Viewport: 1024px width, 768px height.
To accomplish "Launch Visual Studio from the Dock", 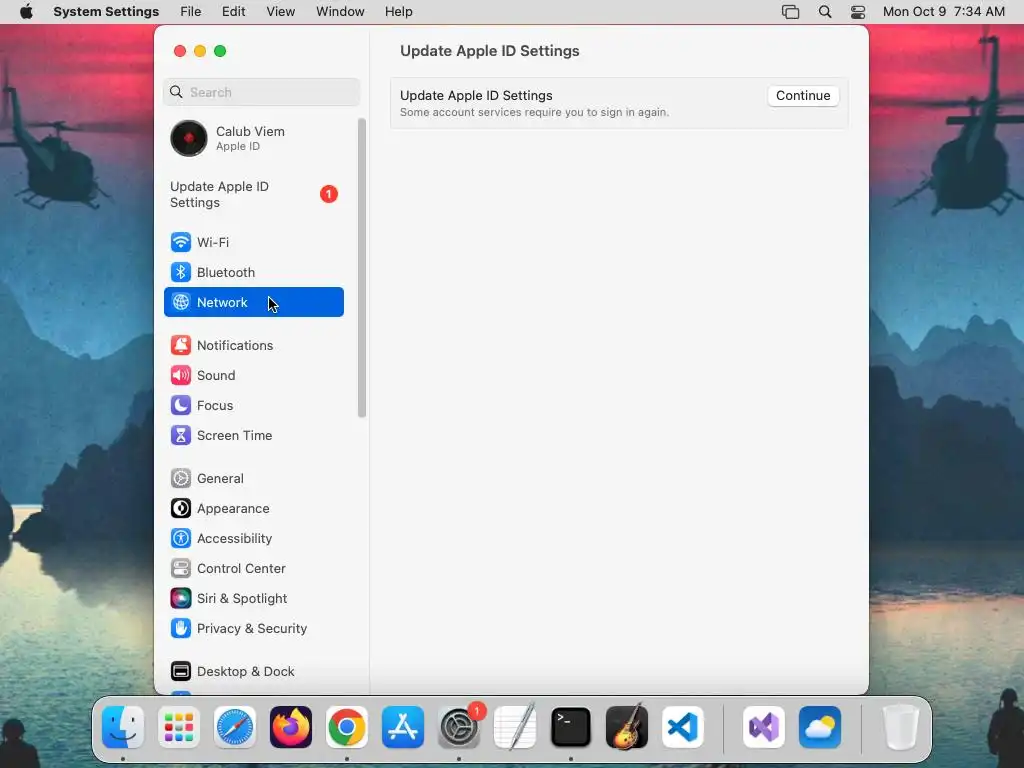I will tap(764, 727).
